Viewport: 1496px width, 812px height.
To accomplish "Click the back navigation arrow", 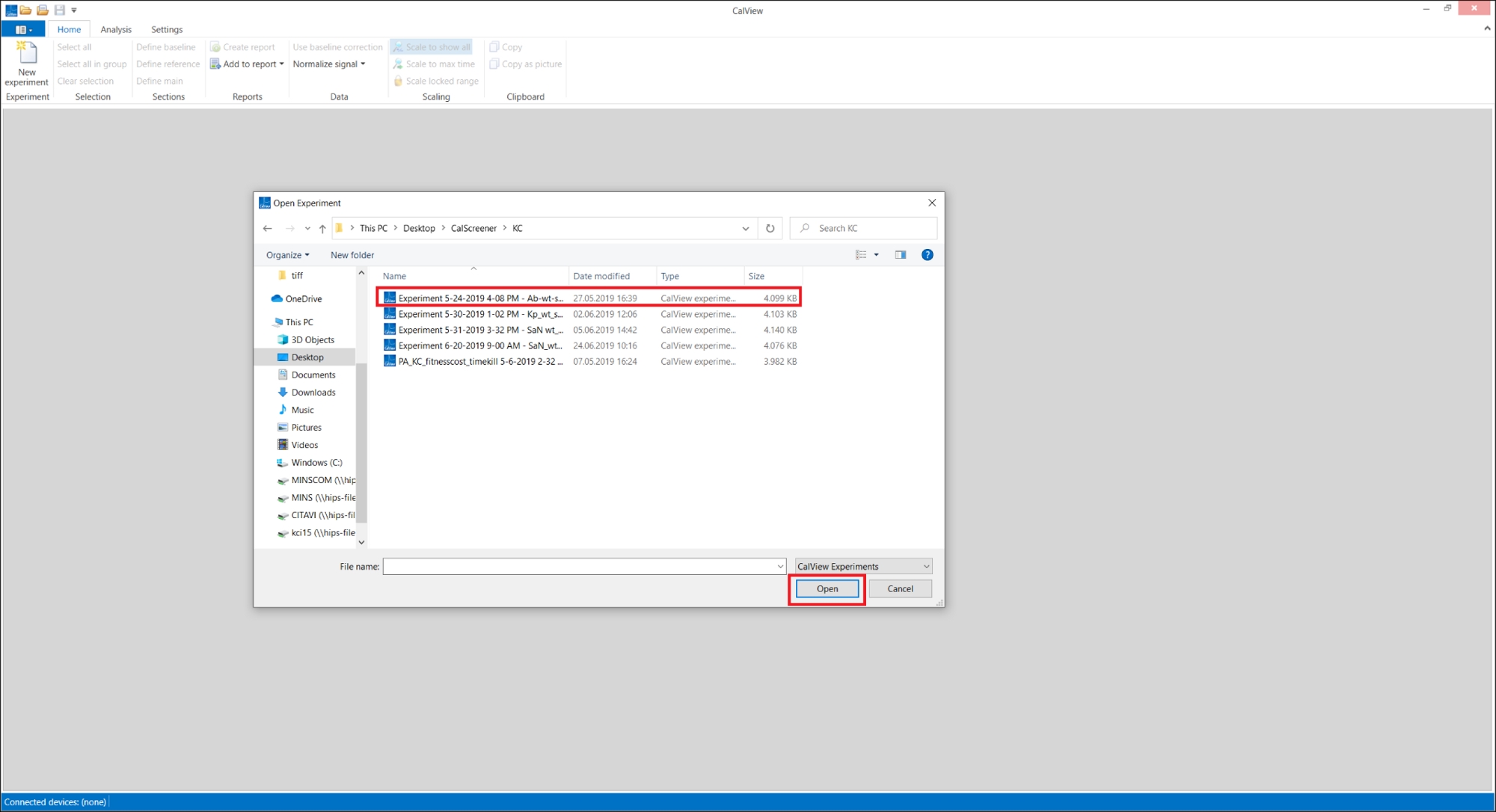I will pyautogui.click(x=267, y=228).
